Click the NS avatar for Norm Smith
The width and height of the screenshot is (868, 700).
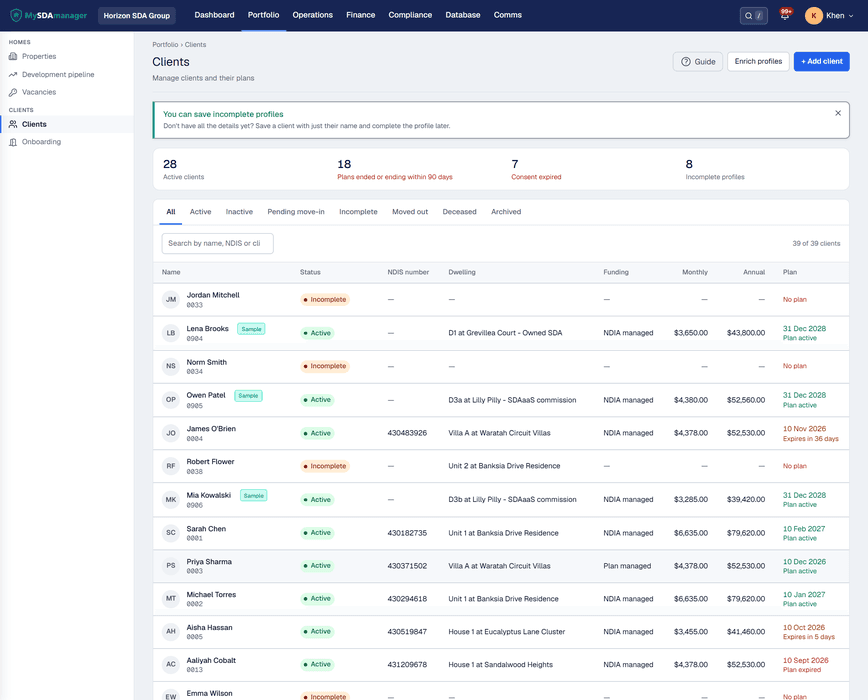171,366
